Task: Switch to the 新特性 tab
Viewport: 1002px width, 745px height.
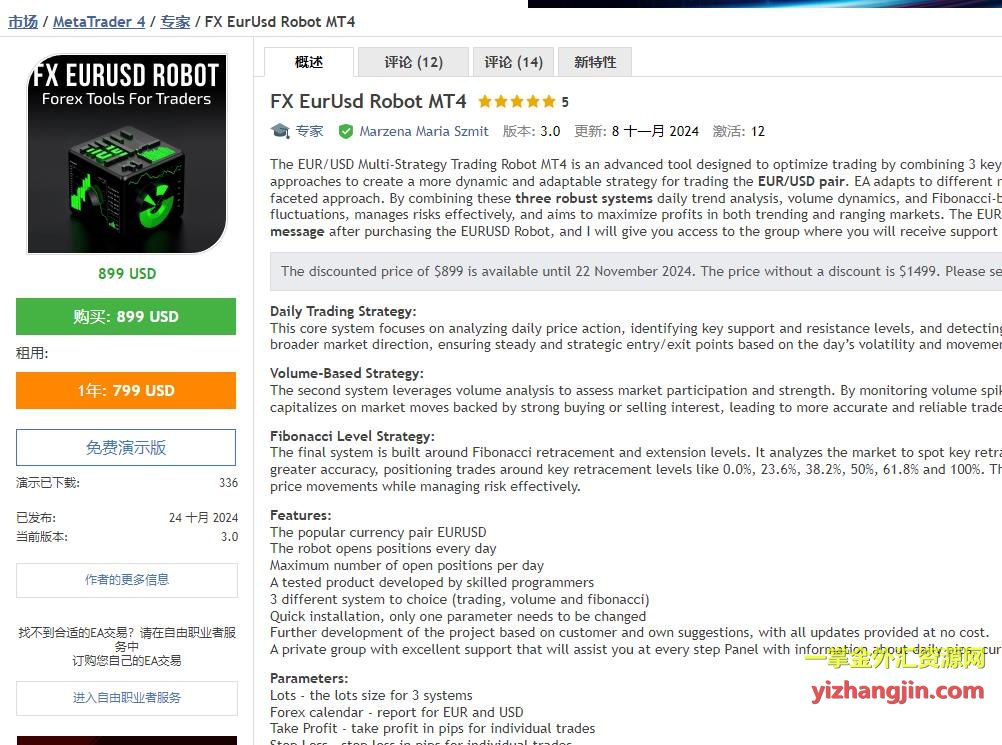Action: [595, 62]
